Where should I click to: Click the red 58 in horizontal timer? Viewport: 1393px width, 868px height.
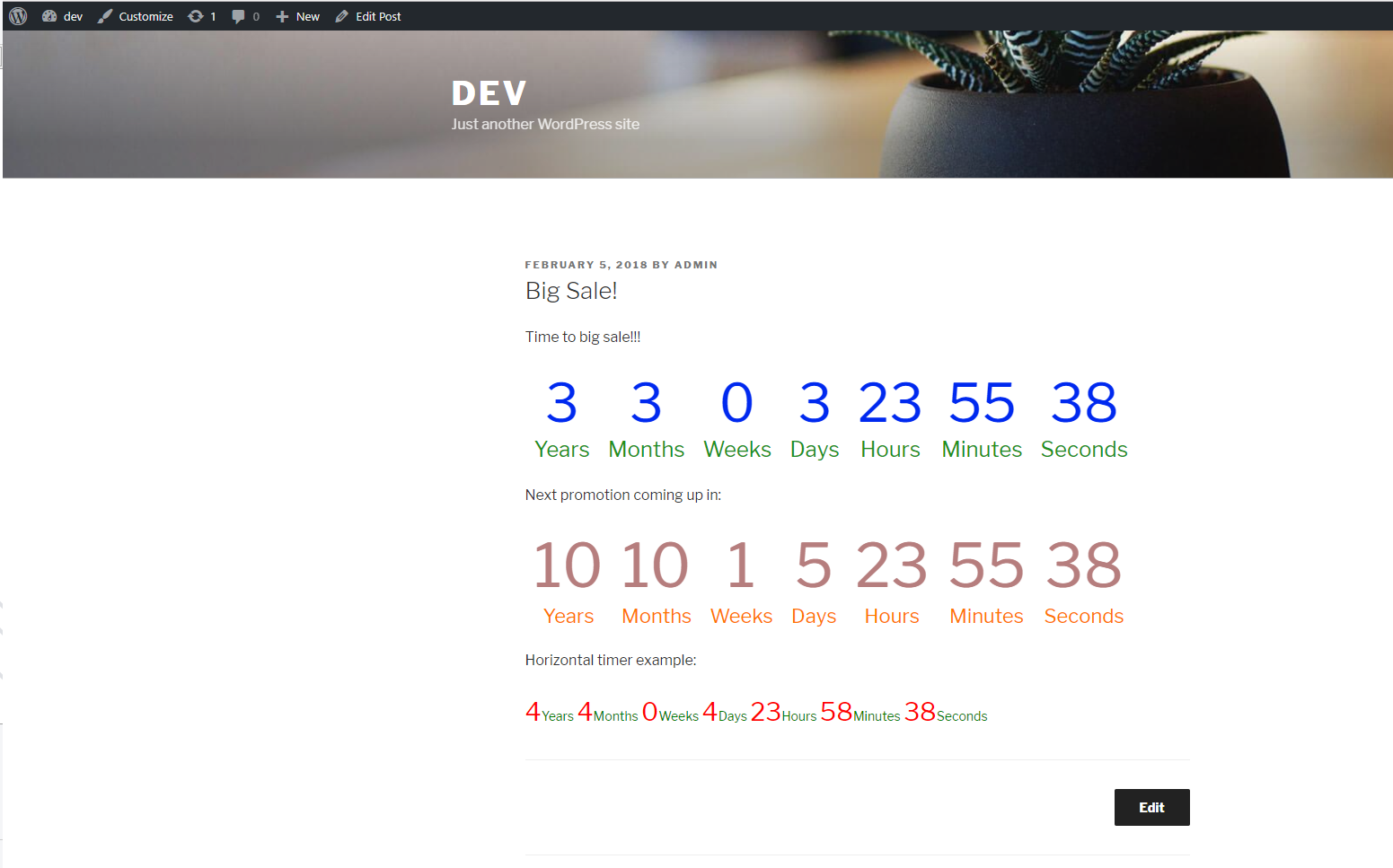coord(836,712)
